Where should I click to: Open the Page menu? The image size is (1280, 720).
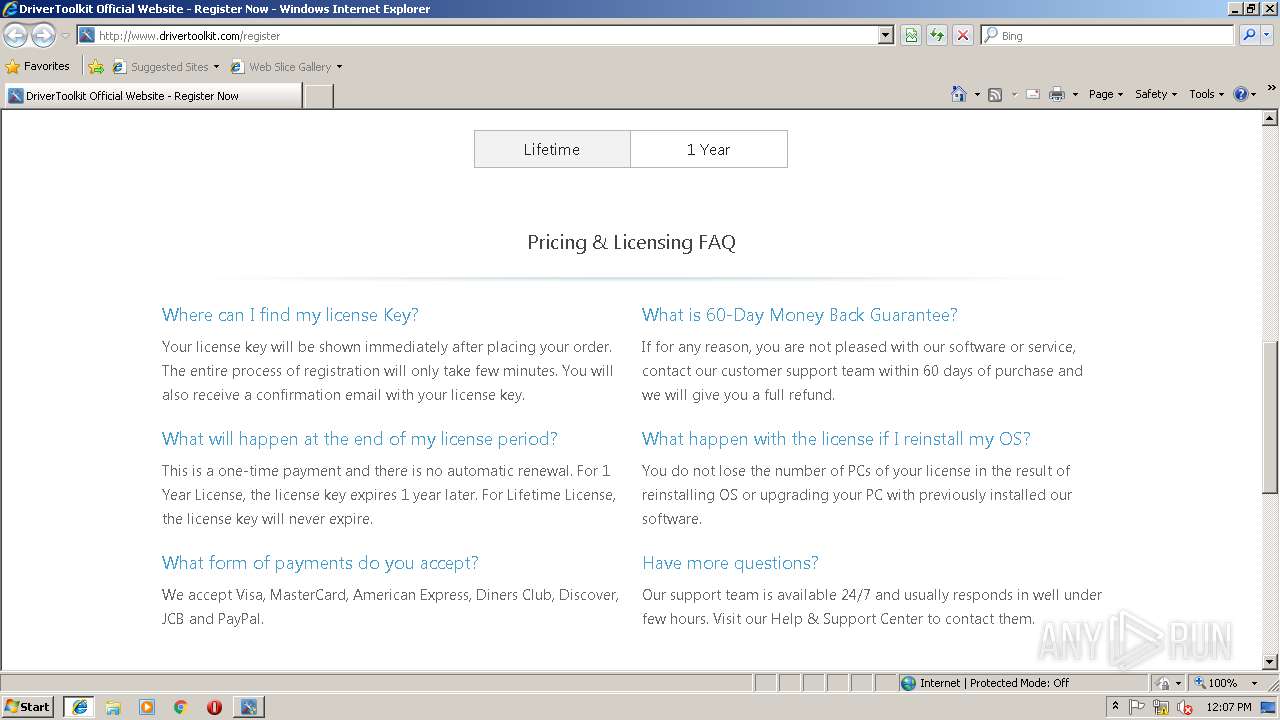click(x=1106, y=94)
